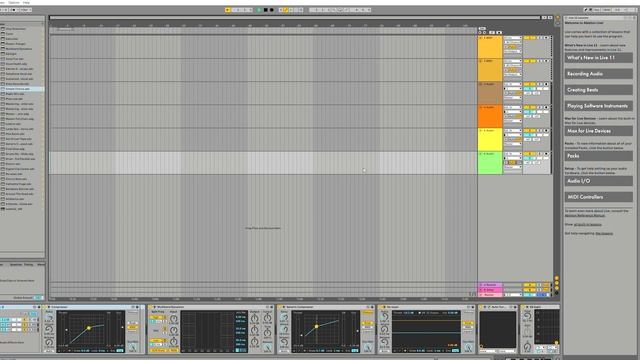This screenshot has height=360, width=640.
Task: Toggle the Multiband Dynamics device activator
Action: coord(151,307)
